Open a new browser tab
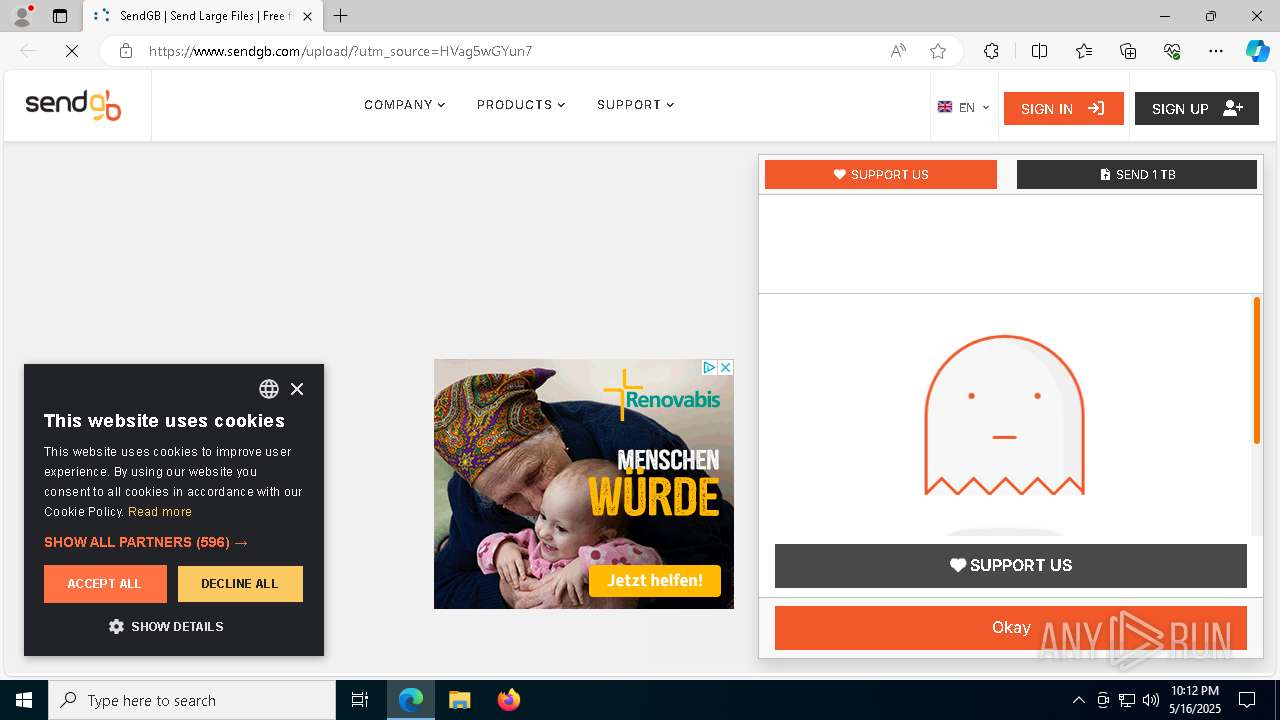1280x720 pixels. pyautogui.click(x=341, y=16)
